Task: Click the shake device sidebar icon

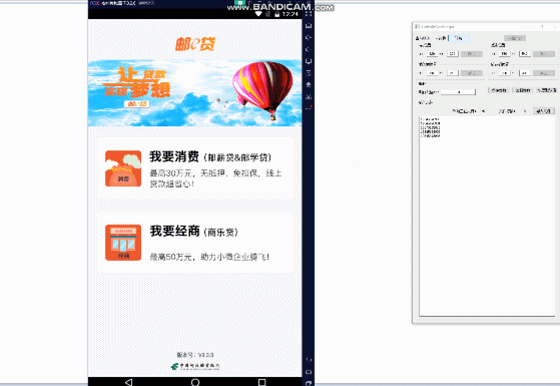Action: tap(309, 73)
